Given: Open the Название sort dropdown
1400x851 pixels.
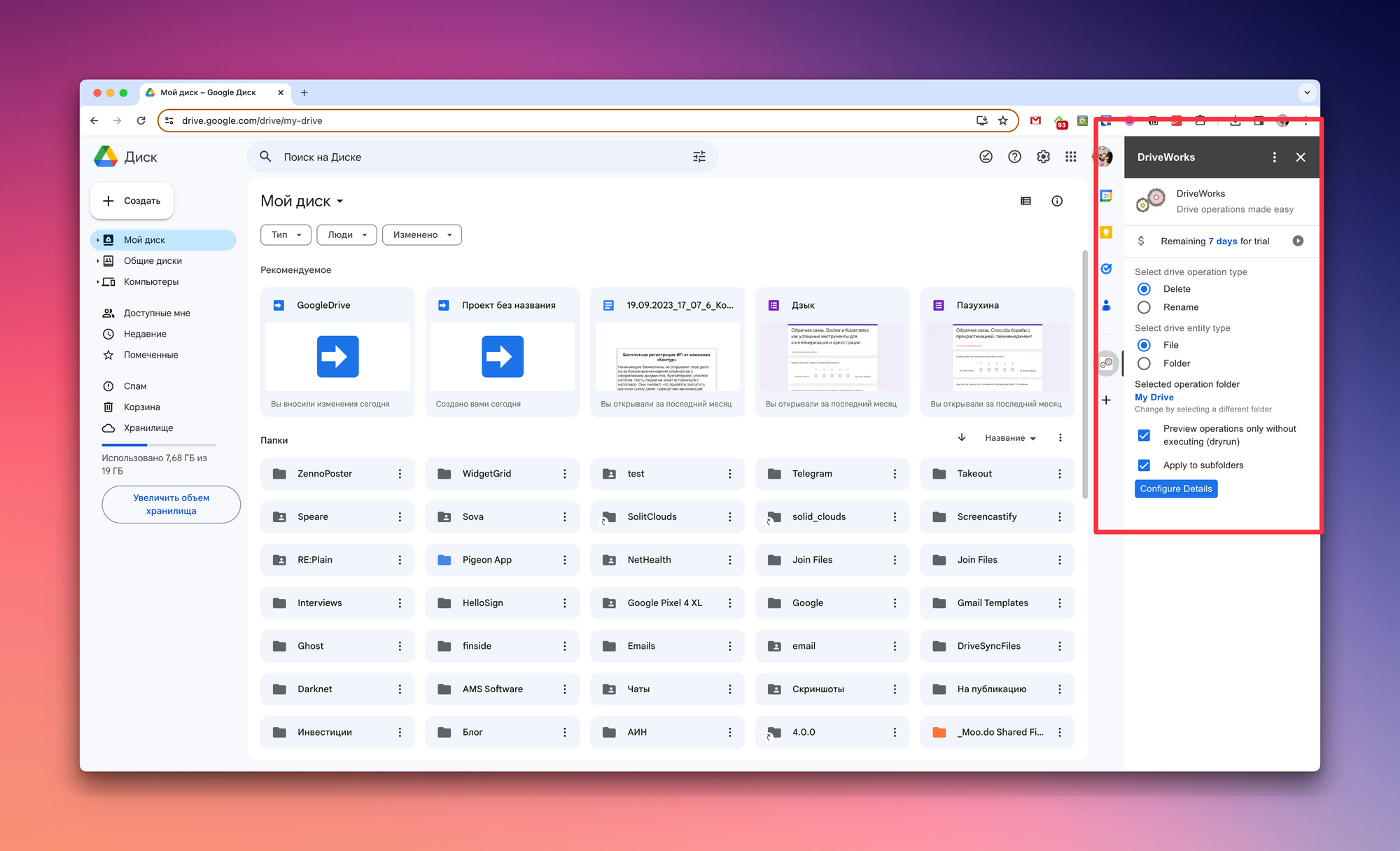Looking at the screenshot, I should tap(1010, 438).
